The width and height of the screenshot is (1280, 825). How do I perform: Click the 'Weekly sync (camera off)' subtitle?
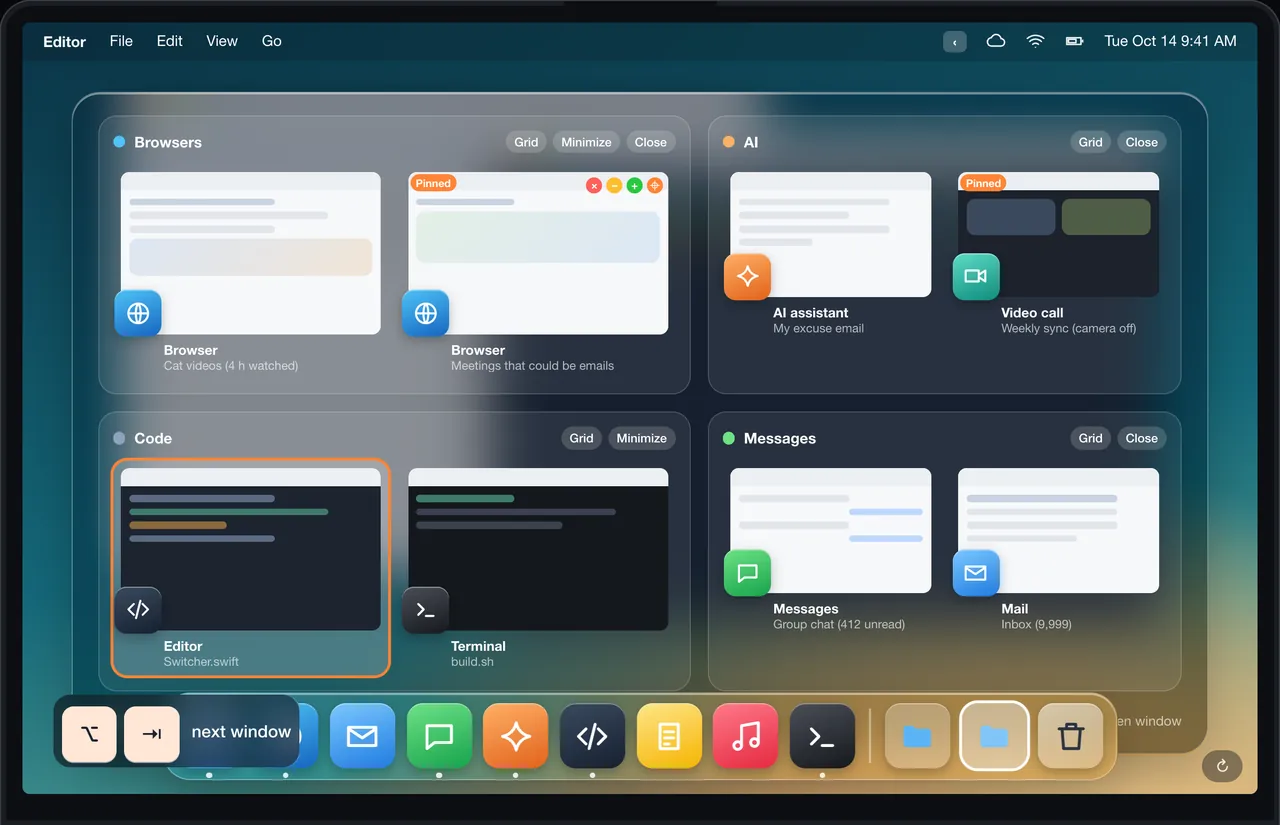coord(1068,329)
